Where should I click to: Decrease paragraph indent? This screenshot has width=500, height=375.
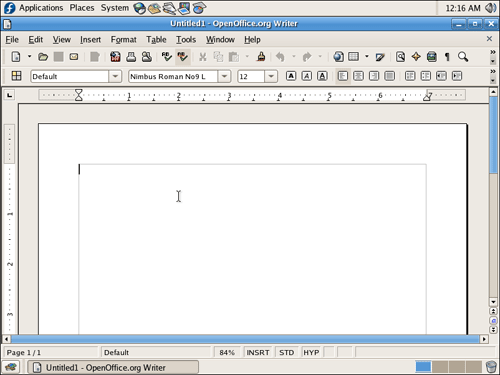click(441, 76)
